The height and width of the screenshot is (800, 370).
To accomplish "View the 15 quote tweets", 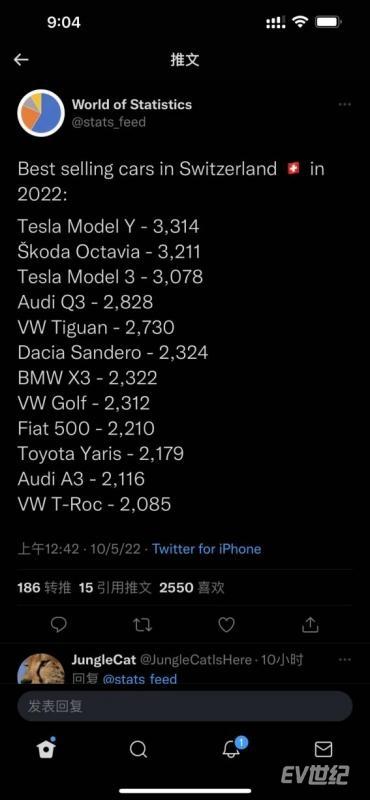I will coord(115,588).
